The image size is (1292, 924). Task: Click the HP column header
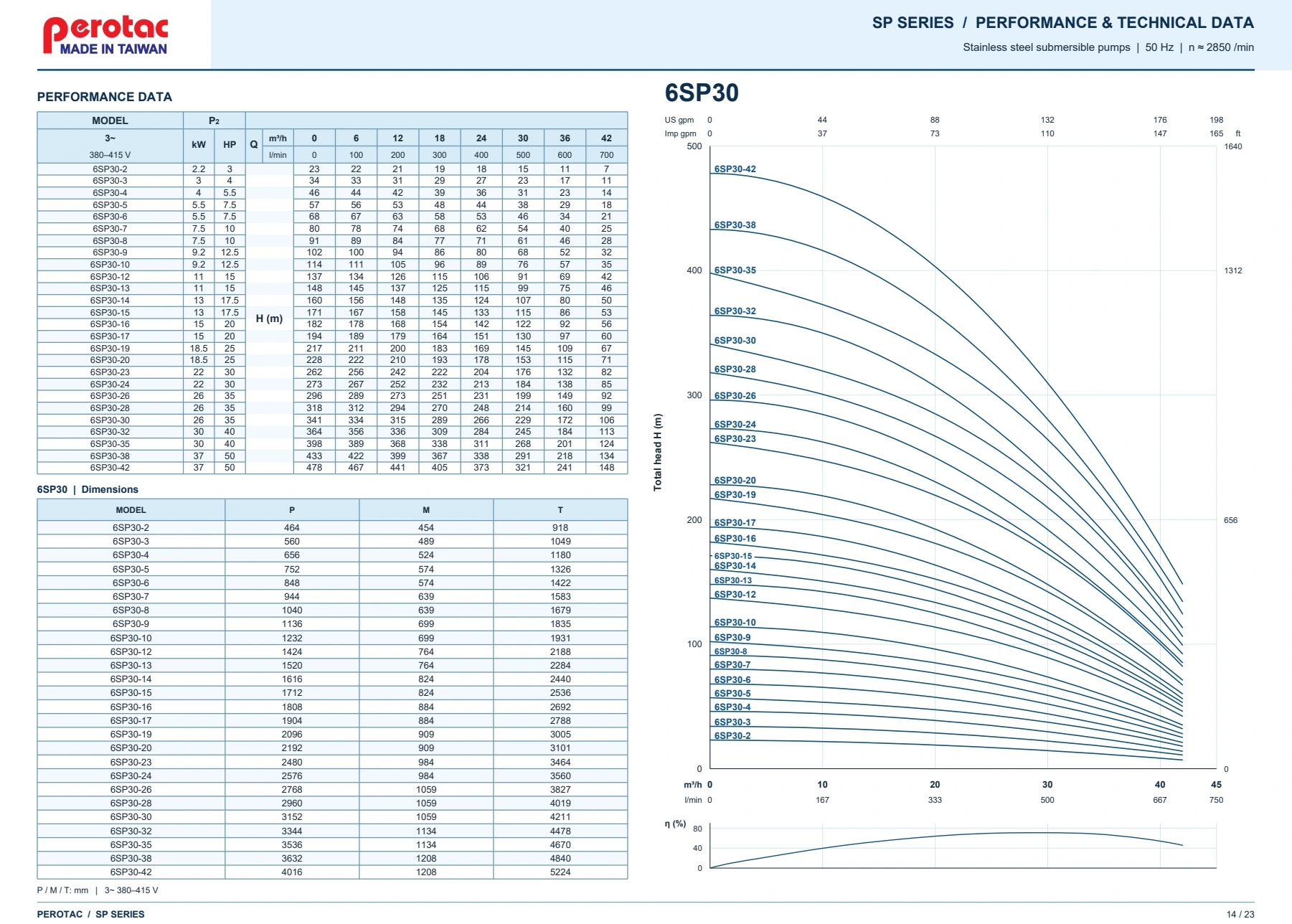[x=230, y=144]
